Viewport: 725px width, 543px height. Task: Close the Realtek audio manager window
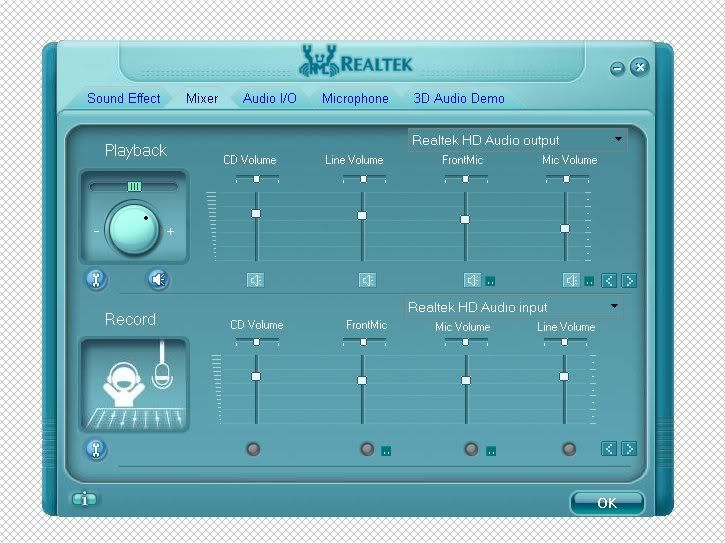[640, 67]
